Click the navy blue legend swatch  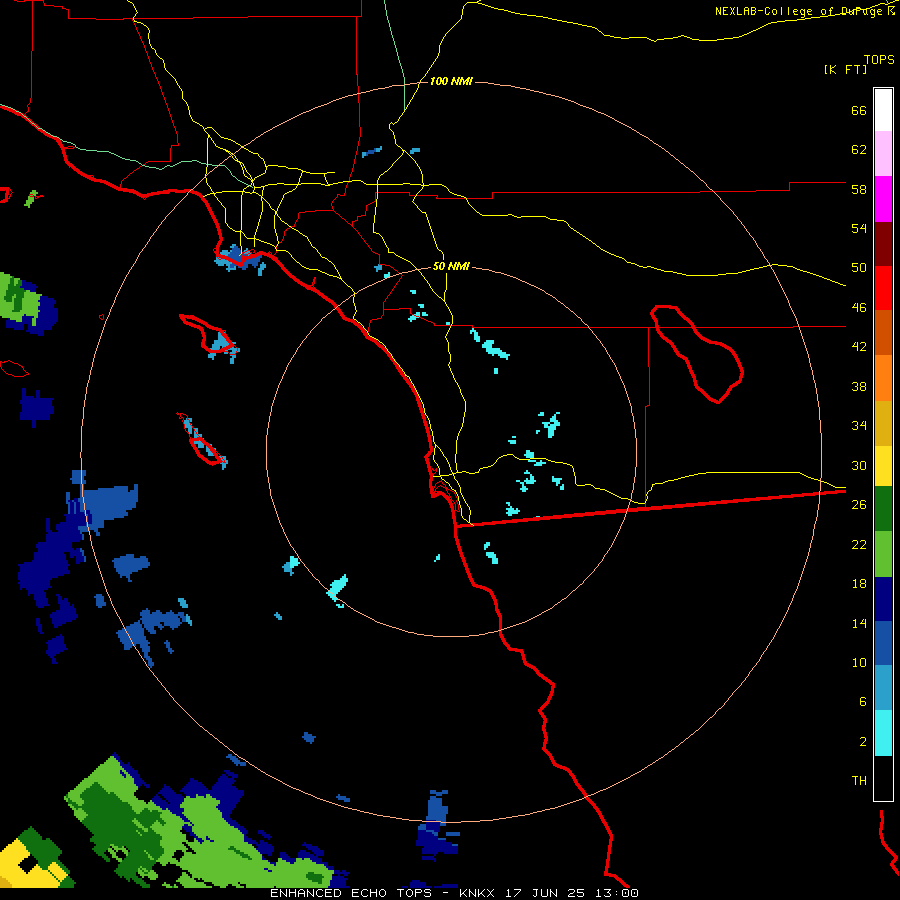click(883, 599)
